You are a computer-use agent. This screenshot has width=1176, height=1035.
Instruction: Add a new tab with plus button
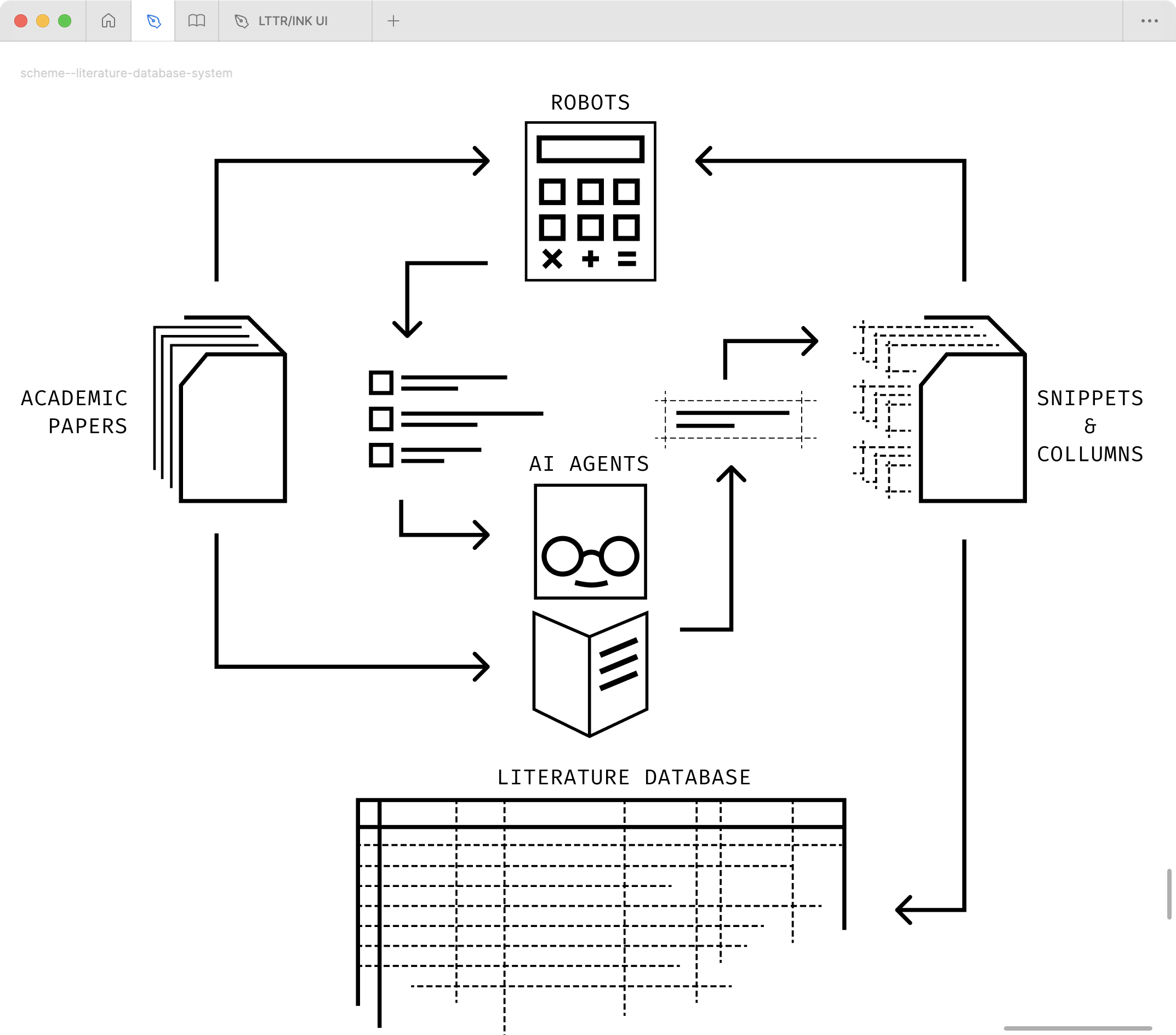(393, 21)
